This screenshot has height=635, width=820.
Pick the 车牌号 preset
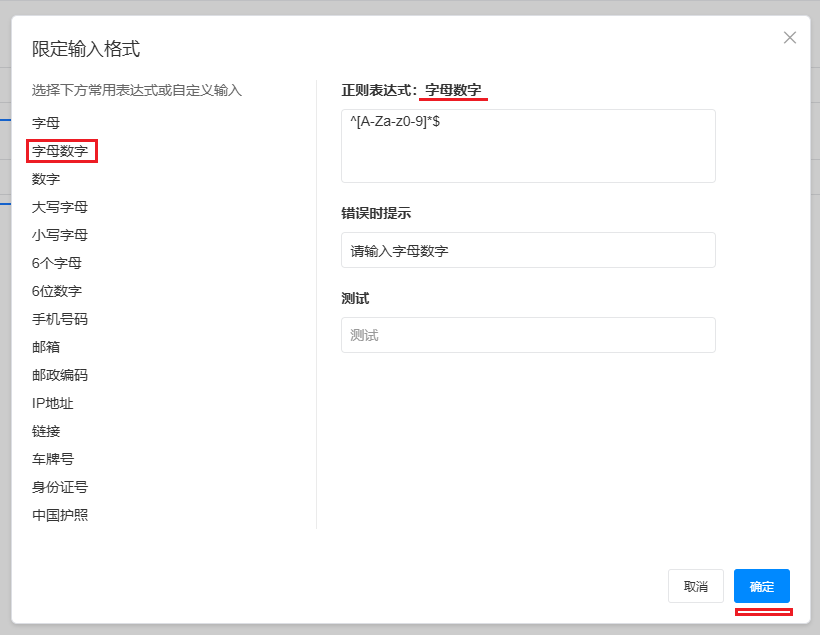coord(53,459)
